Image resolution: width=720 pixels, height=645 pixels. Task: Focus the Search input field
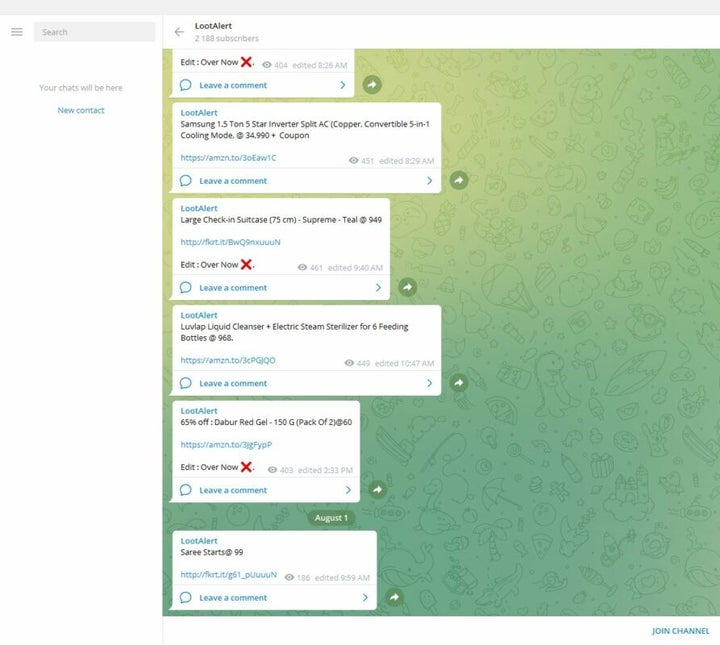tap(95, 32)
